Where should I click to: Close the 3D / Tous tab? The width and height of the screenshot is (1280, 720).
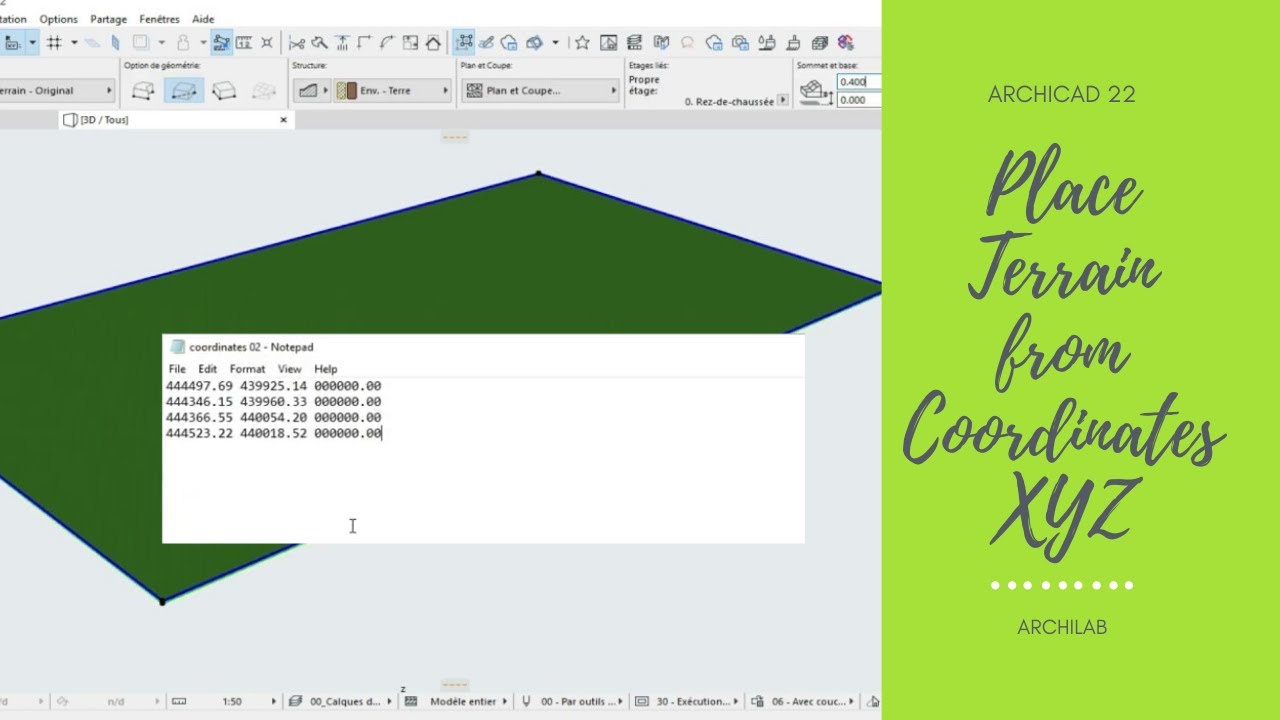tap(283, 120)
